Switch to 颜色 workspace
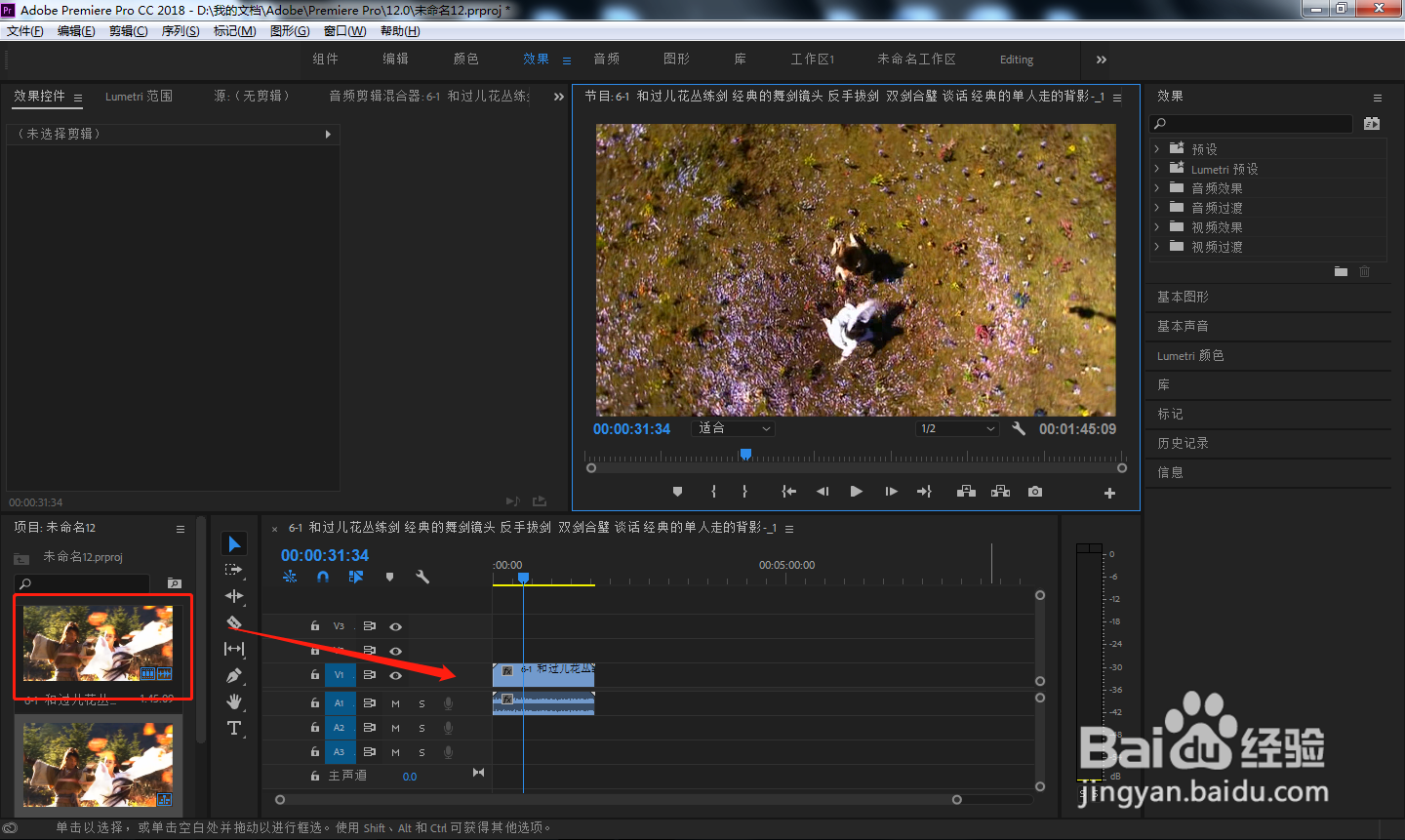Image resolution: width=1405 pixels, height=840 pixels. click(x=466, y=60)
